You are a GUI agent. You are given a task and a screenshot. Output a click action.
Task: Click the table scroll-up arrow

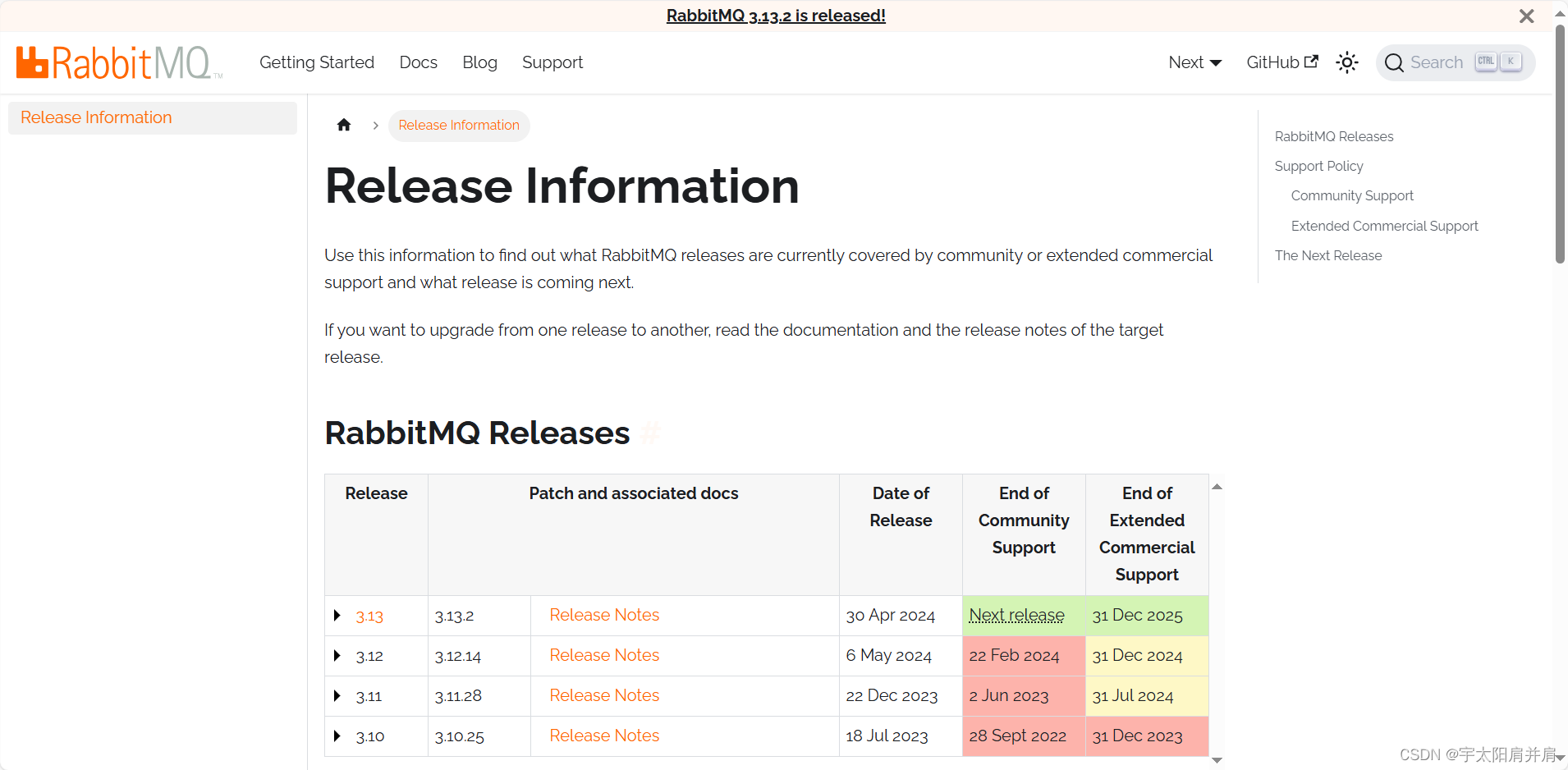[1217, 487]
